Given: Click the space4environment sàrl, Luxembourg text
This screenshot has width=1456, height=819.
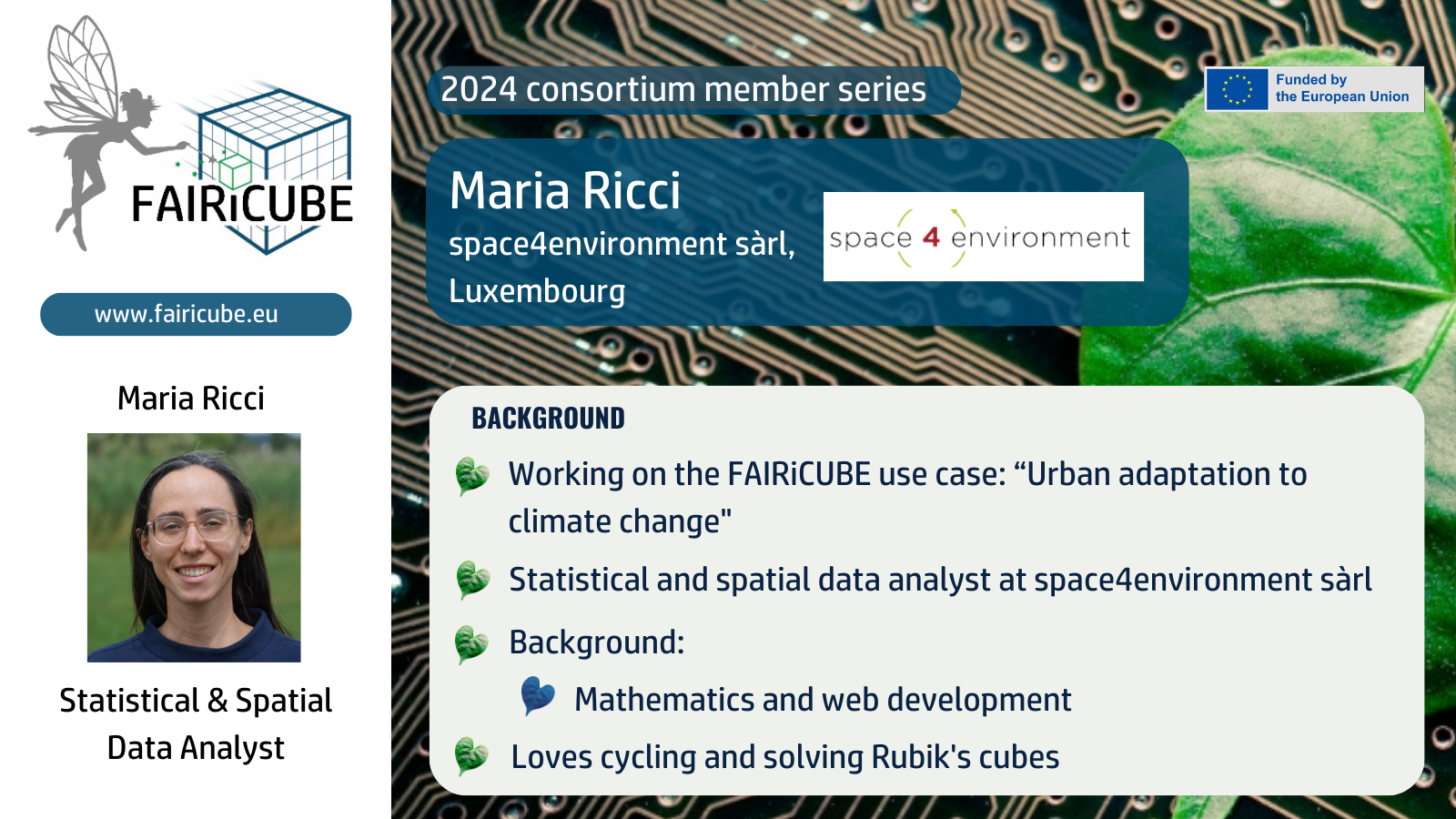Looking at the screenshot, I should click(622, 268).
